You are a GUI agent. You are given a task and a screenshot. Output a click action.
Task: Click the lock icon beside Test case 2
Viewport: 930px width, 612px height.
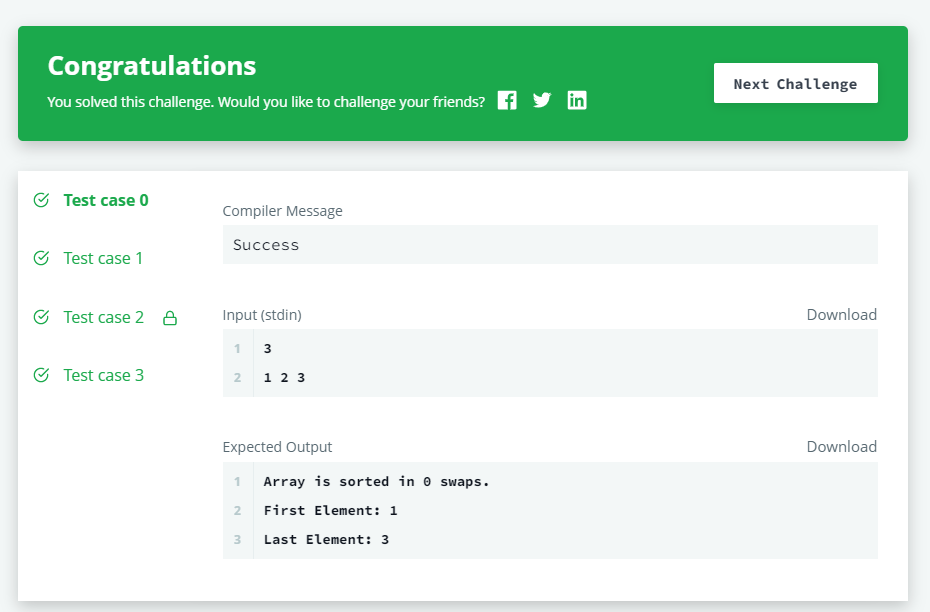[x=170, y=318]
